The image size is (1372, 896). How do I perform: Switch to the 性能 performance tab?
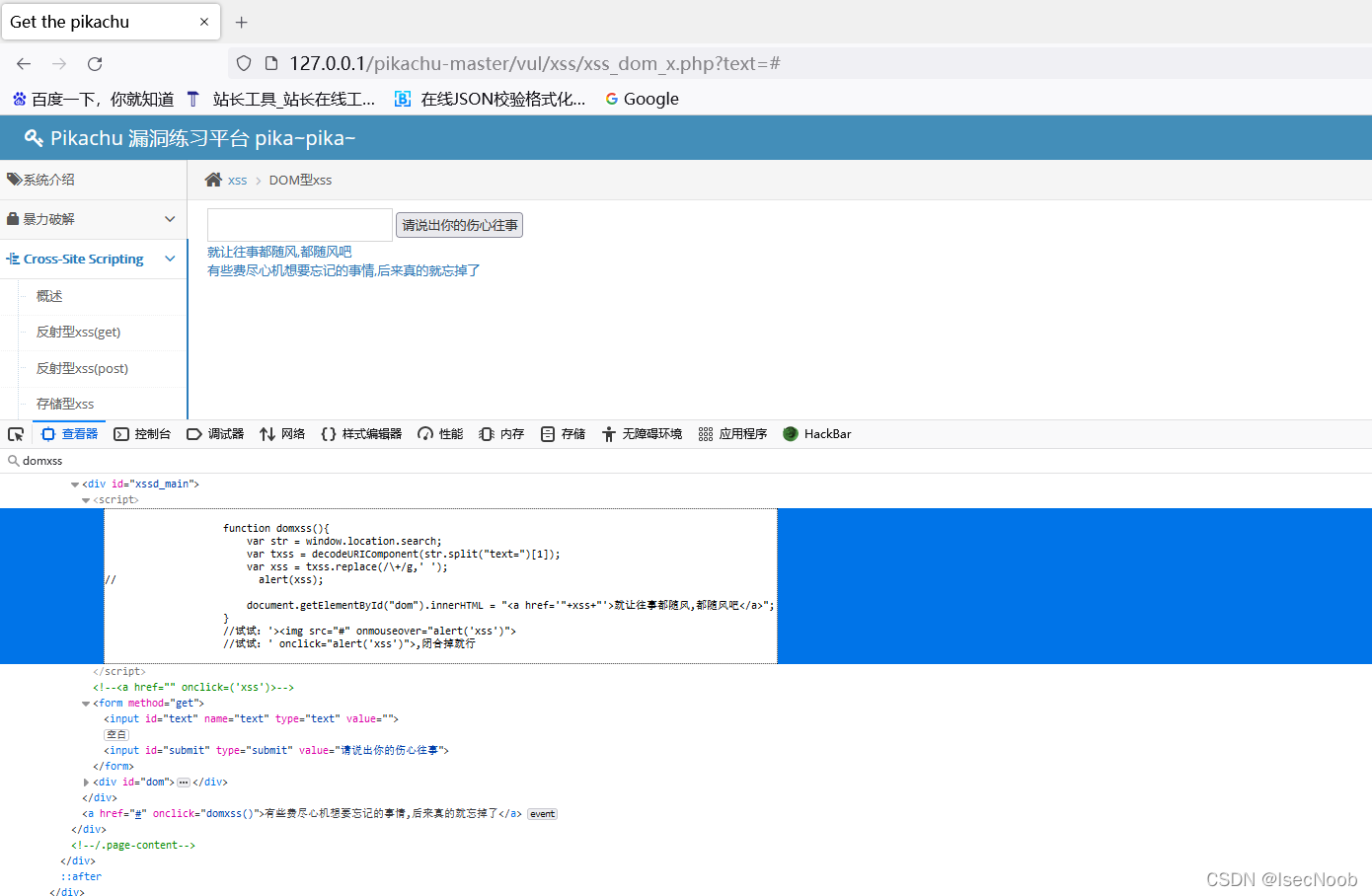440,434
